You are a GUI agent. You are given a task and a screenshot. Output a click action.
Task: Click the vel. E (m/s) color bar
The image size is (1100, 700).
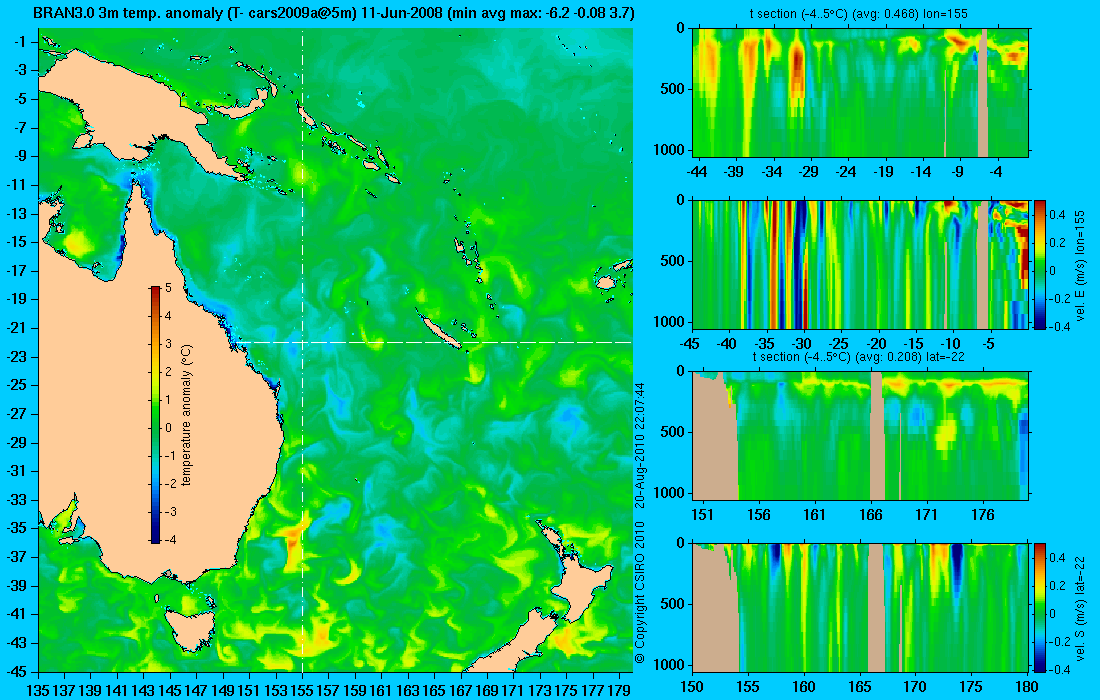point(1039,264)
